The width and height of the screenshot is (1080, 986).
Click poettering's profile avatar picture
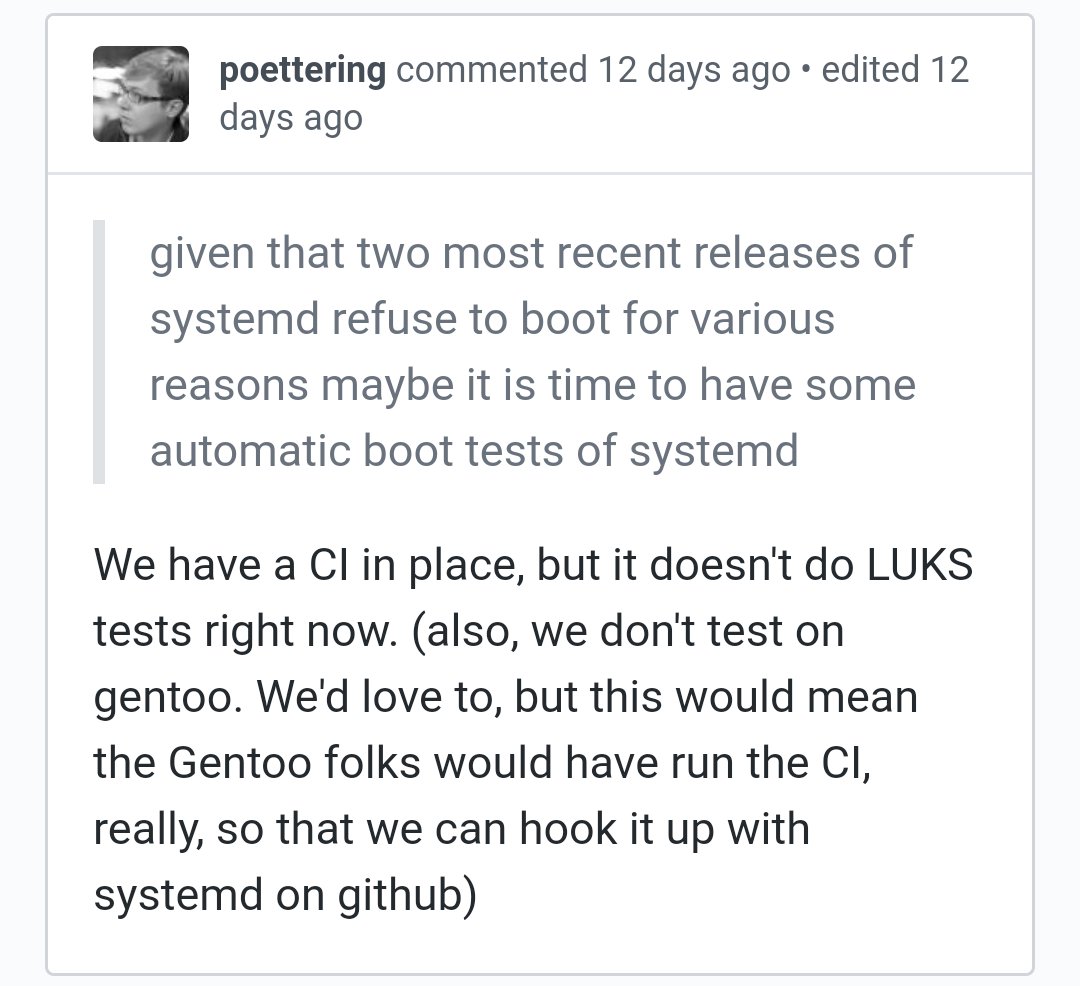(141, 94)
